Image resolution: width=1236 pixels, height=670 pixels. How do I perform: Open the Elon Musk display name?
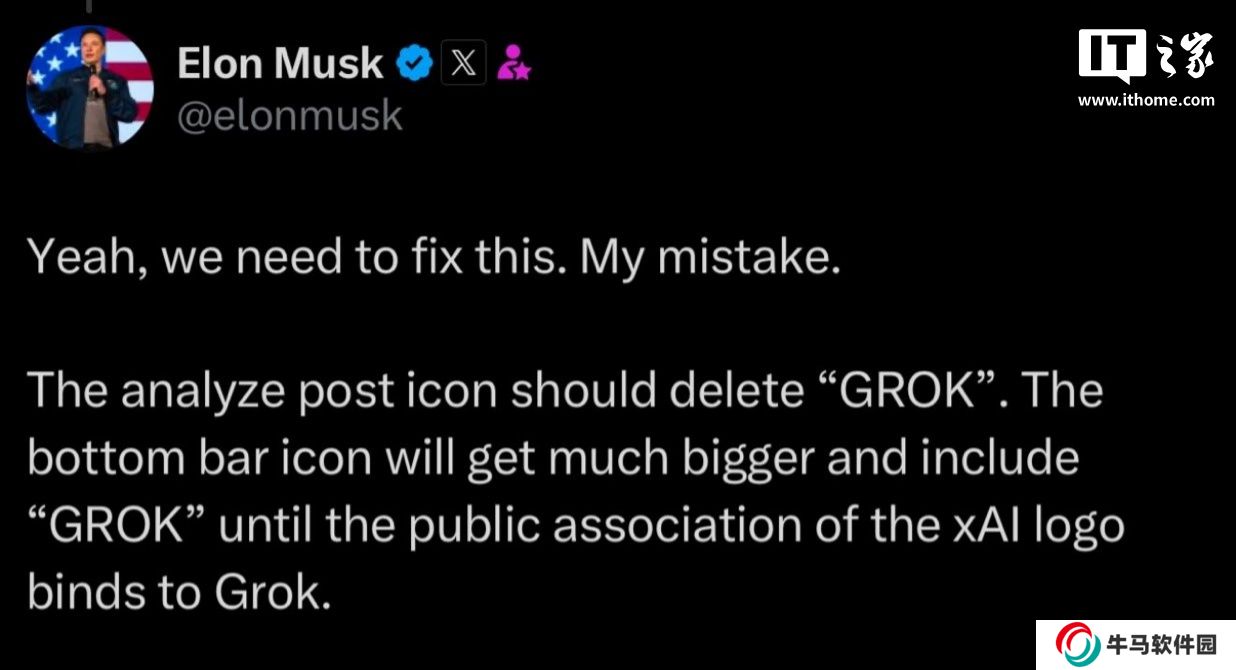[x=280, y=64]
